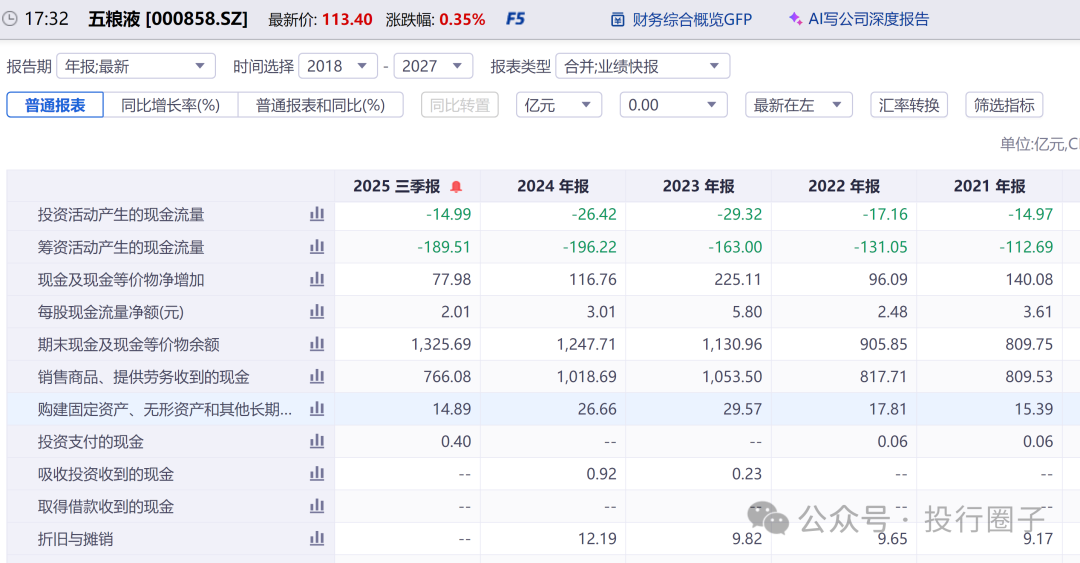The height and width of the screenshot is (563, 1080).
Task: Click the clock icon next to 17:32
Action: pos(10,19)
